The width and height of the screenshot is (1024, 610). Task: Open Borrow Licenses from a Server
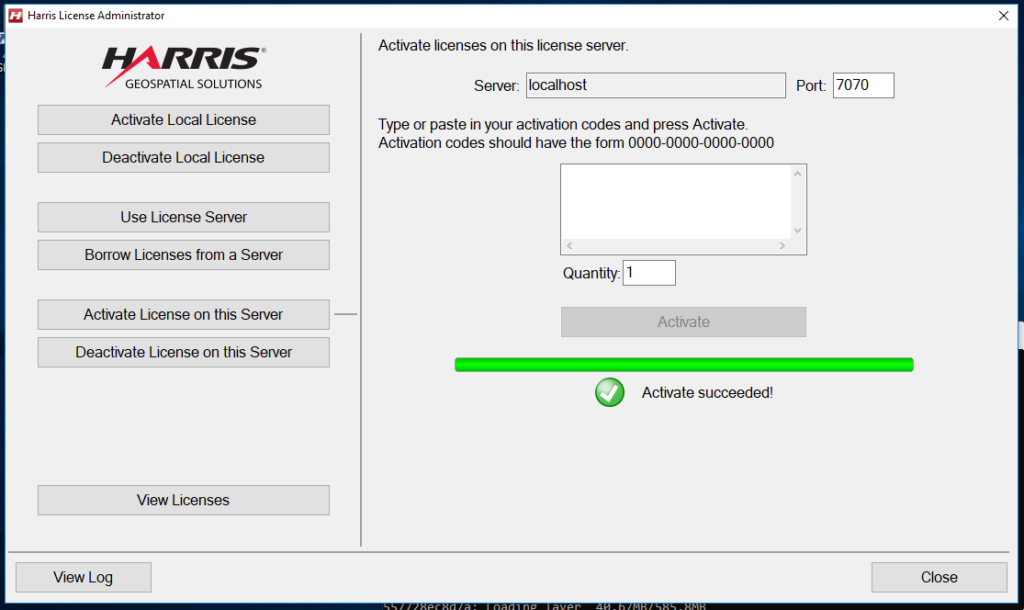184,255
